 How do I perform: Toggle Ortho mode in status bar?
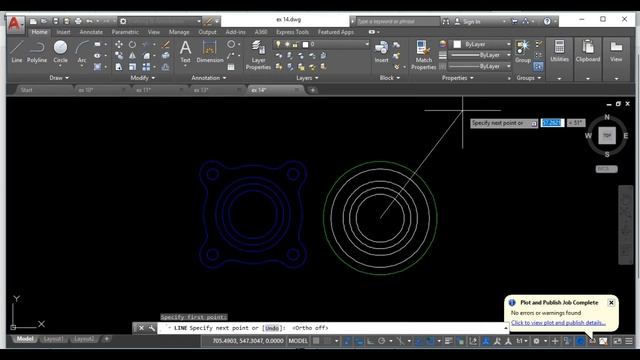[370, 341]
